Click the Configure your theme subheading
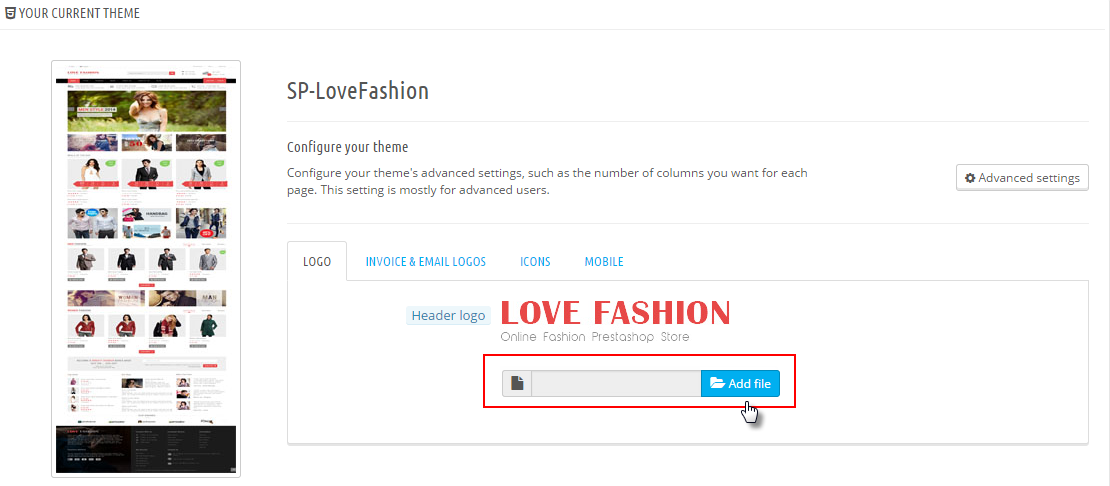Screen dimensions: 1110x486 pos(347,147)
